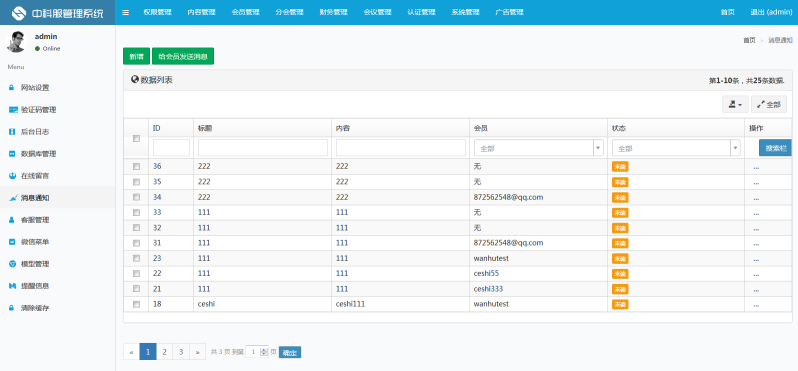Expand the export dropdown button

(735, 104)
